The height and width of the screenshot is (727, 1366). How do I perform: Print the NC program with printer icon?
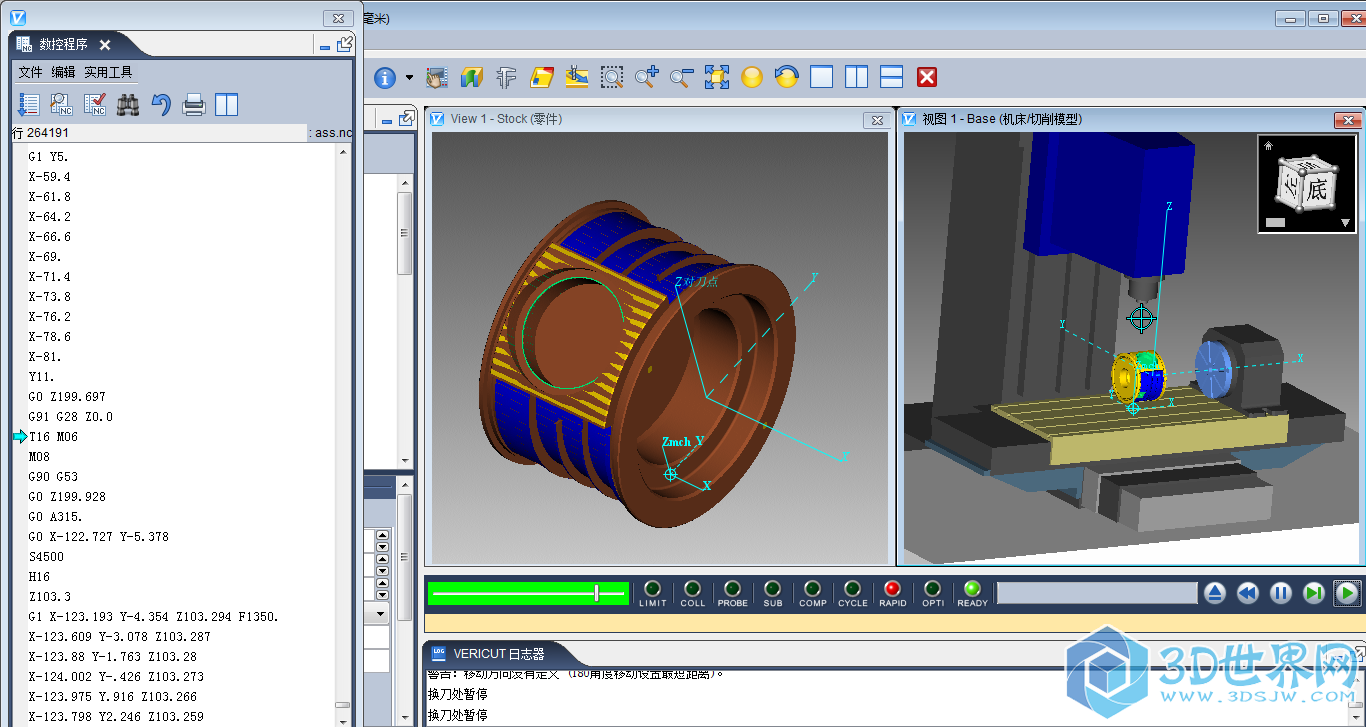194,104
